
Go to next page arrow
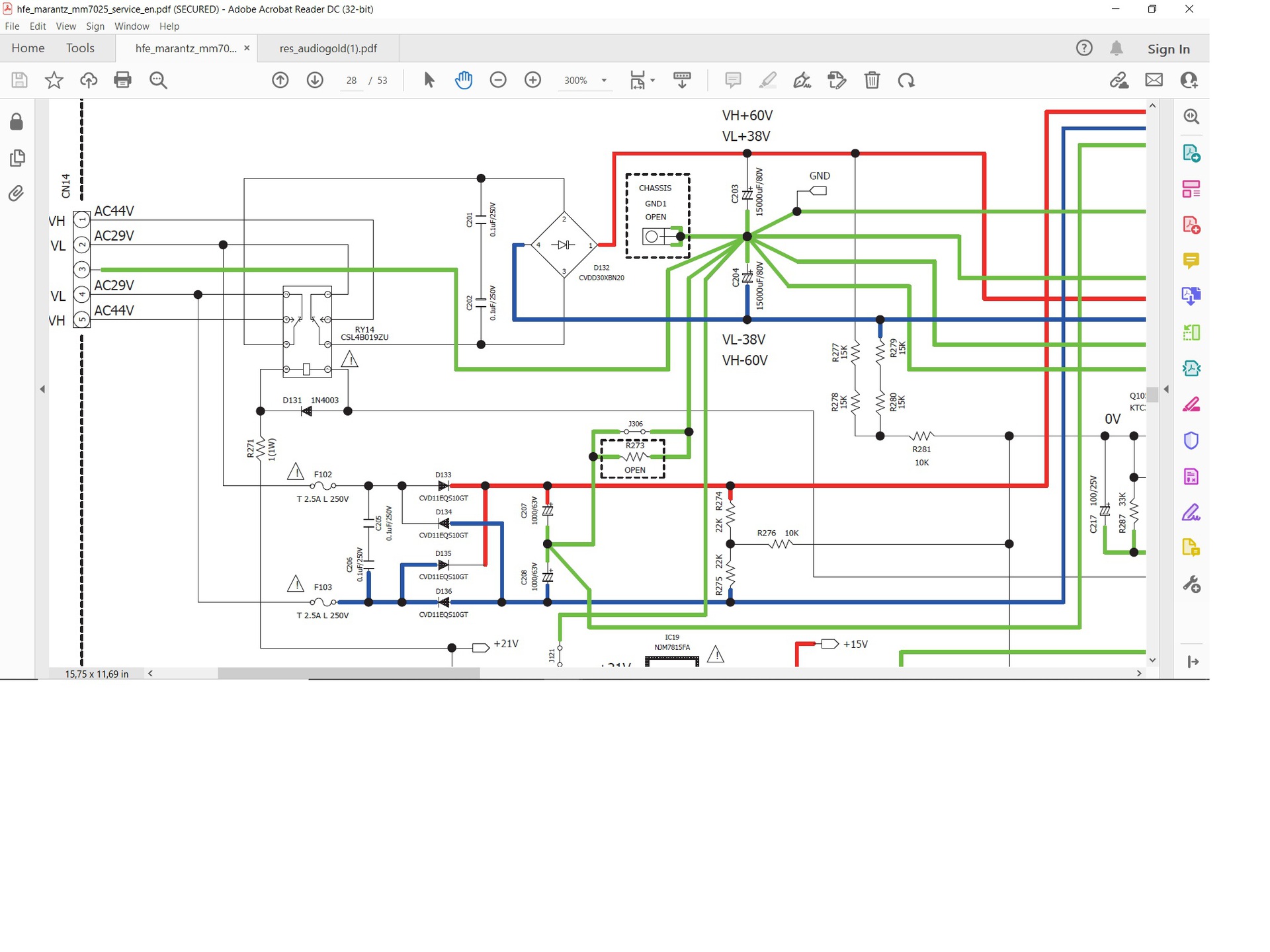(x=315, y=80)
